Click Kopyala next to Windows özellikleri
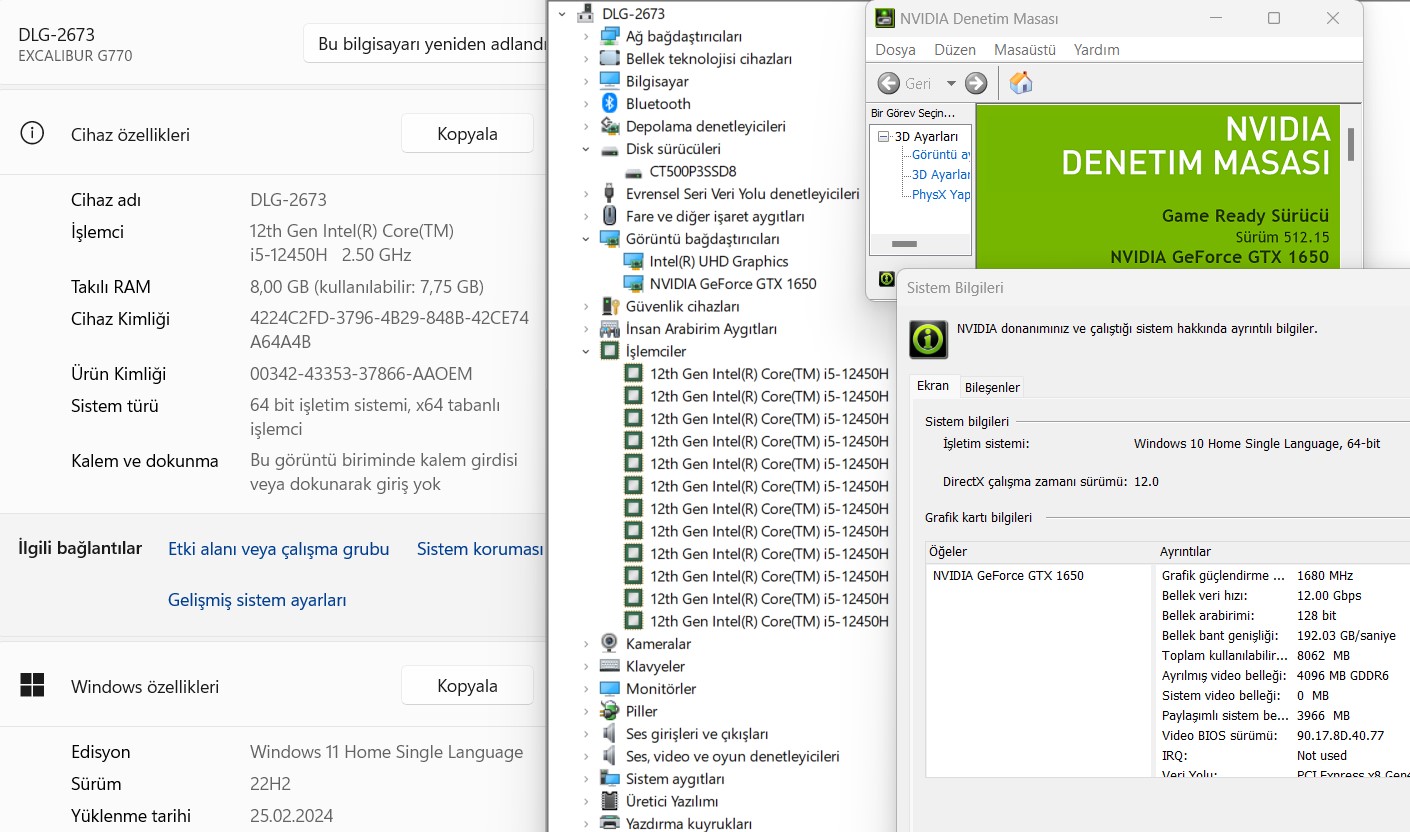The height and width of the screenshot is (832, 1410). [x=467, y=686]
